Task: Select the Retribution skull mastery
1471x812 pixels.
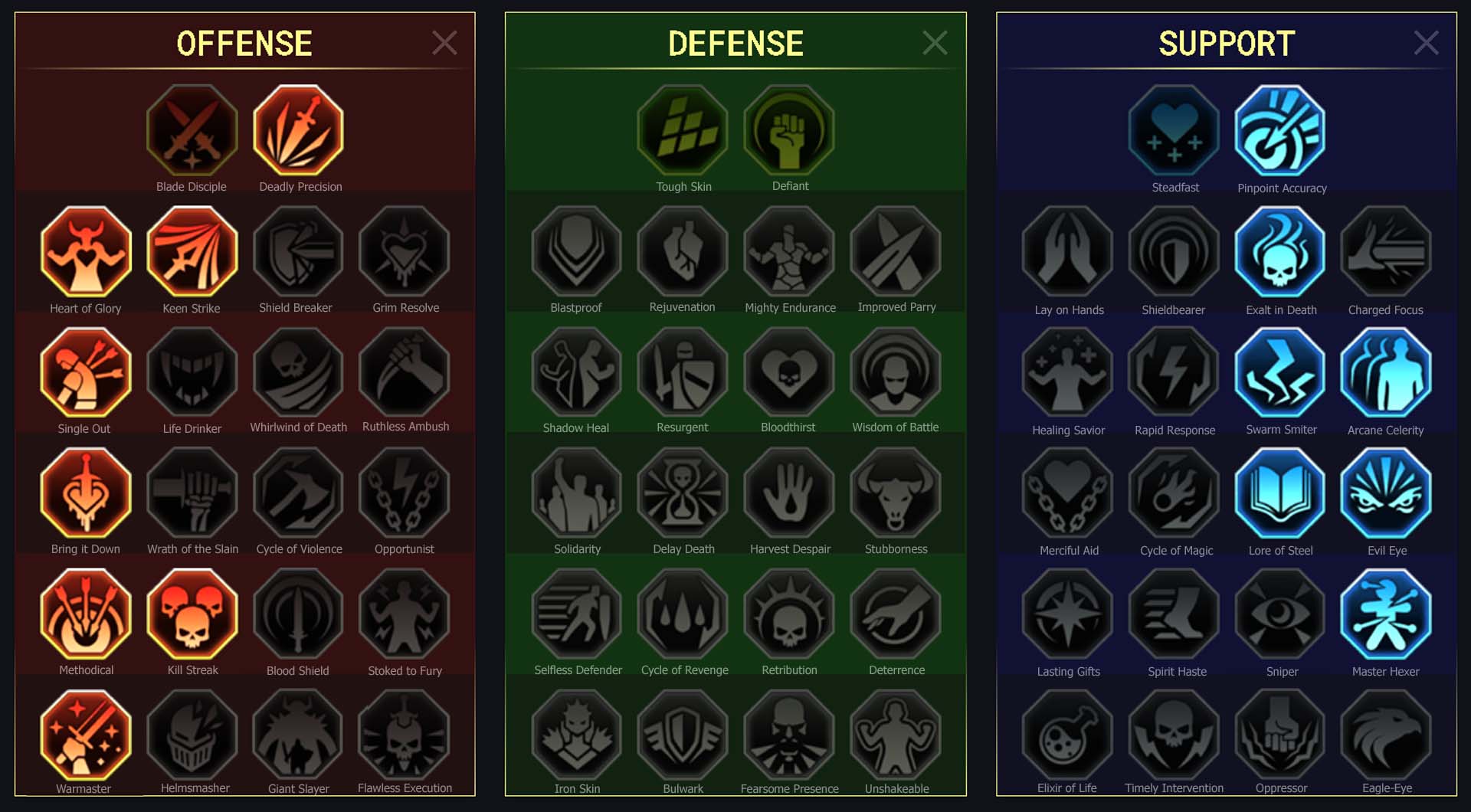Action: click(x=789, y=614)
